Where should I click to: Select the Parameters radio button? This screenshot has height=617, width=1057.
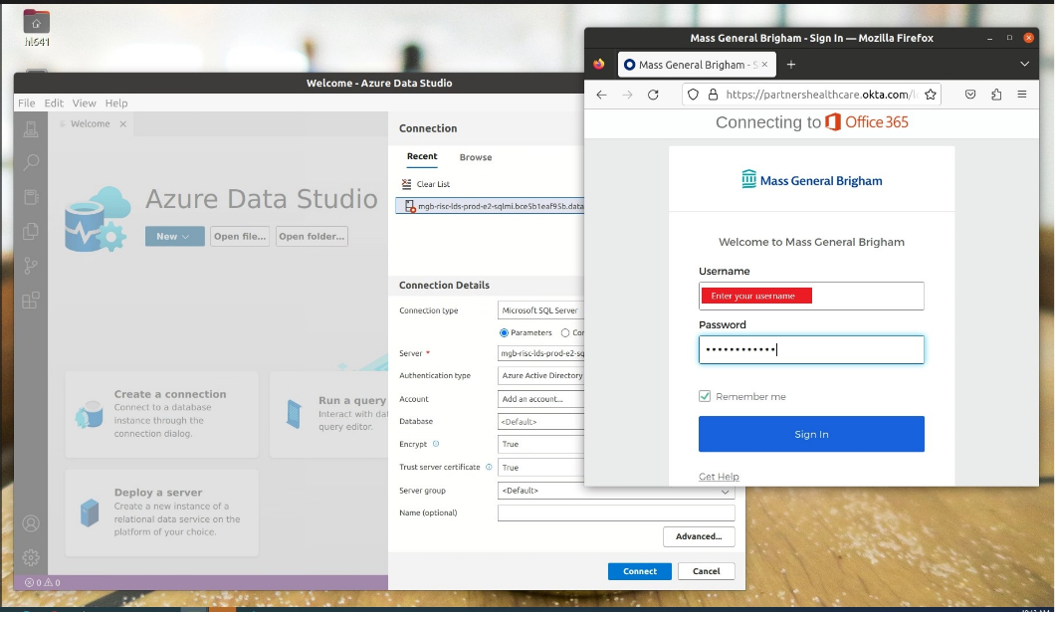coord(504,333)
